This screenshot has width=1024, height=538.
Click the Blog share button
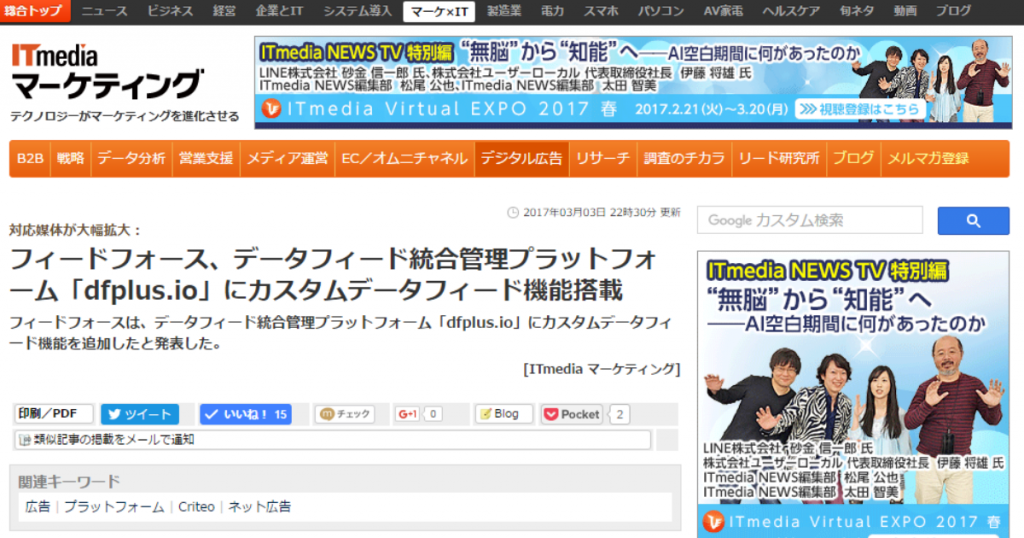point(503,414)
